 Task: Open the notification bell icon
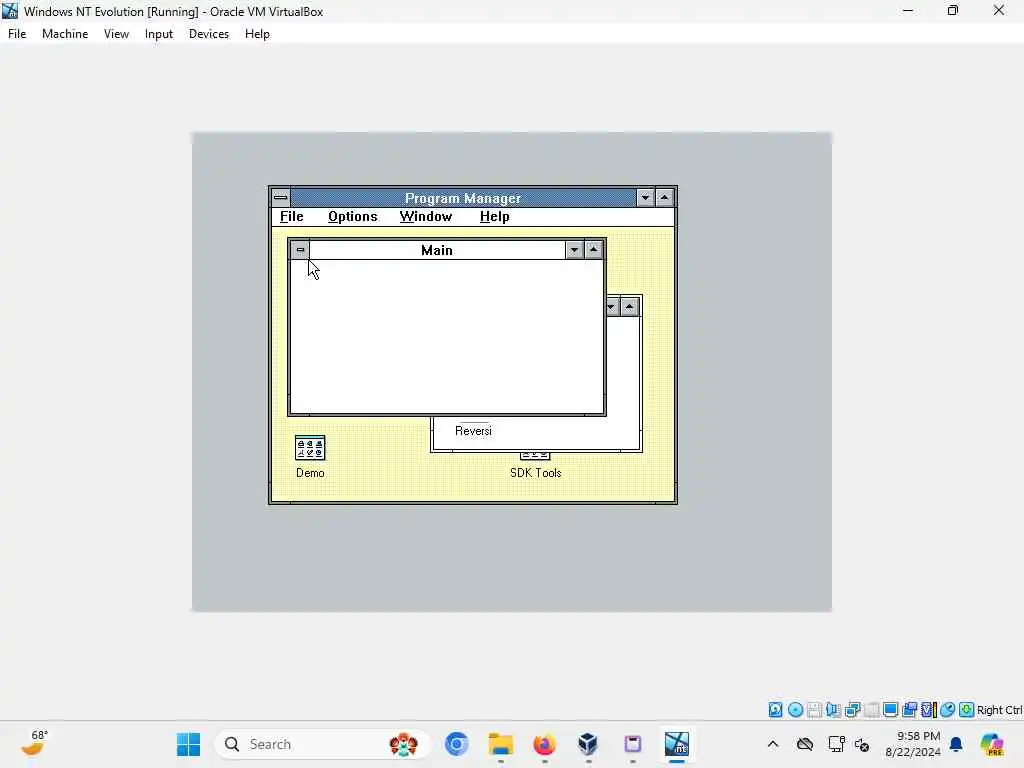click(956, 744)
